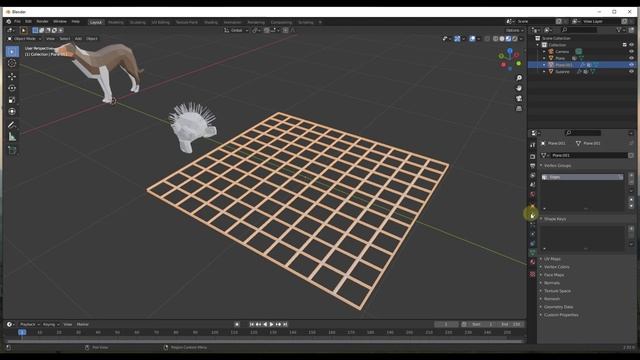Image resolution: width=640 pixels, height=360 pixels.
Task: Play the animation forward
Action: pos(271,324)
